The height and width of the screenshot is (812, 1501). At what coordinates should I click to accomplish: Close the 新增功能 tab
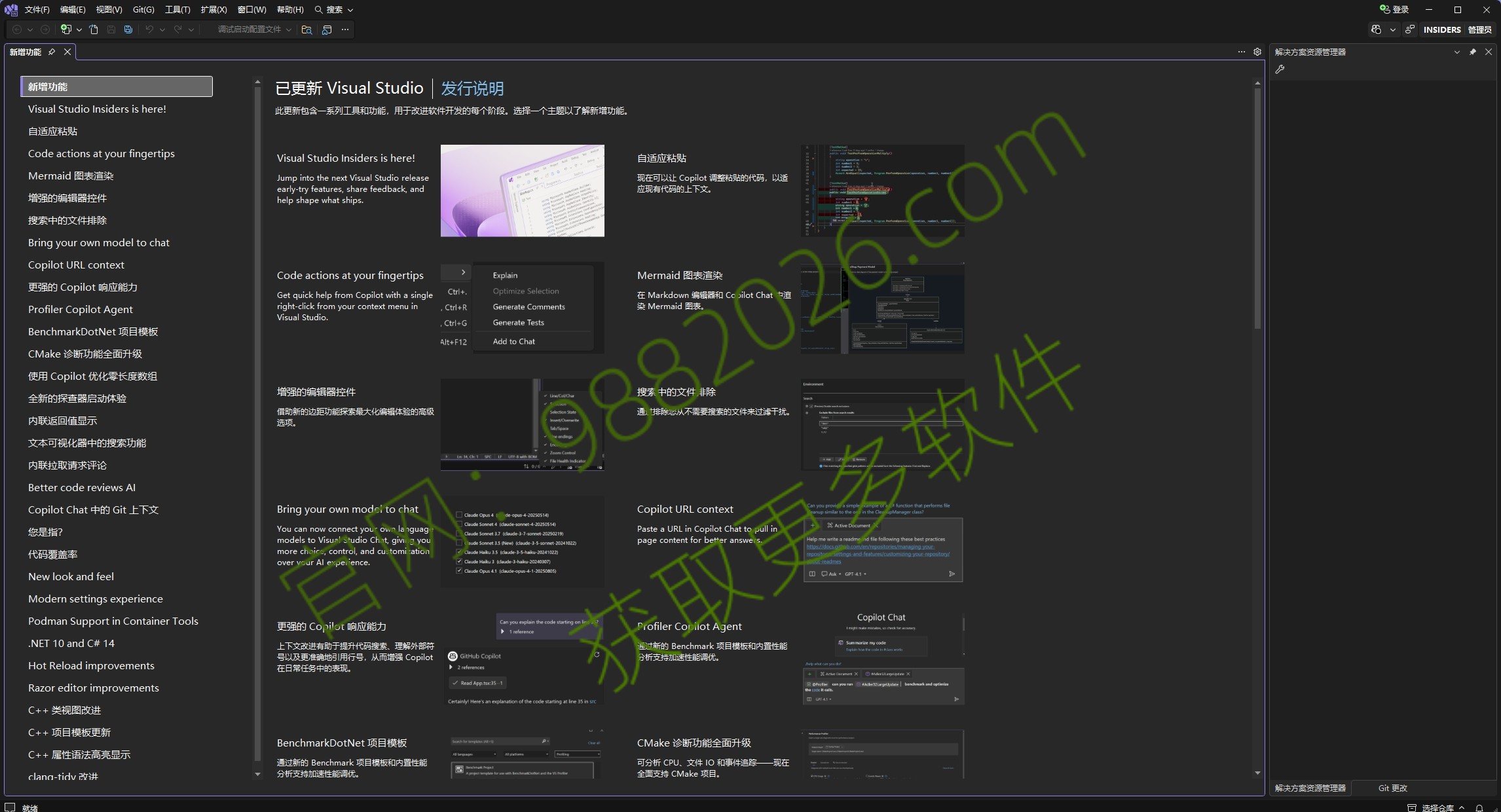pos(67,52)
